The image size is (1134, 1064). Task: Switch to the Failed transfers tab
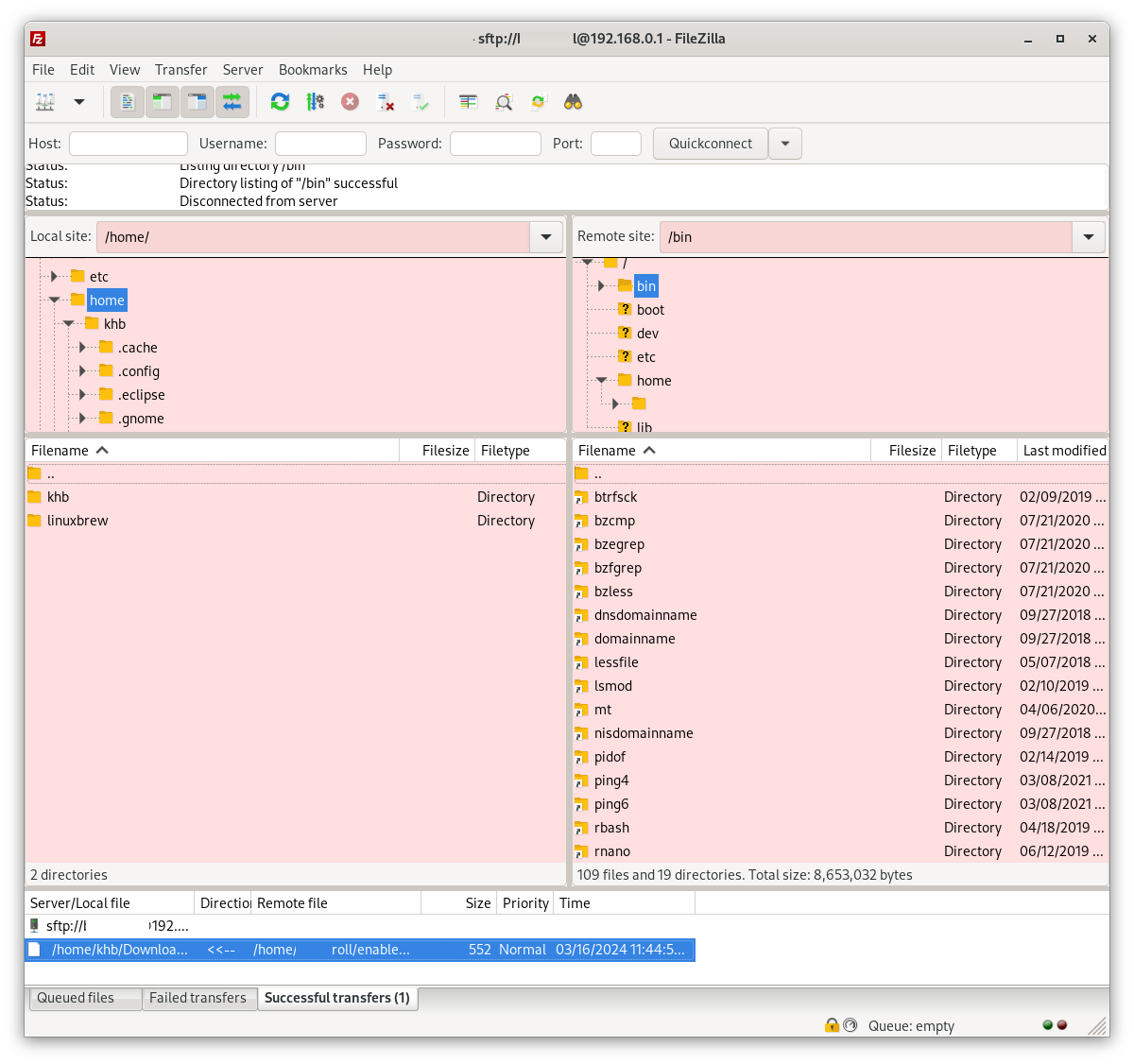tap(198, 998)
